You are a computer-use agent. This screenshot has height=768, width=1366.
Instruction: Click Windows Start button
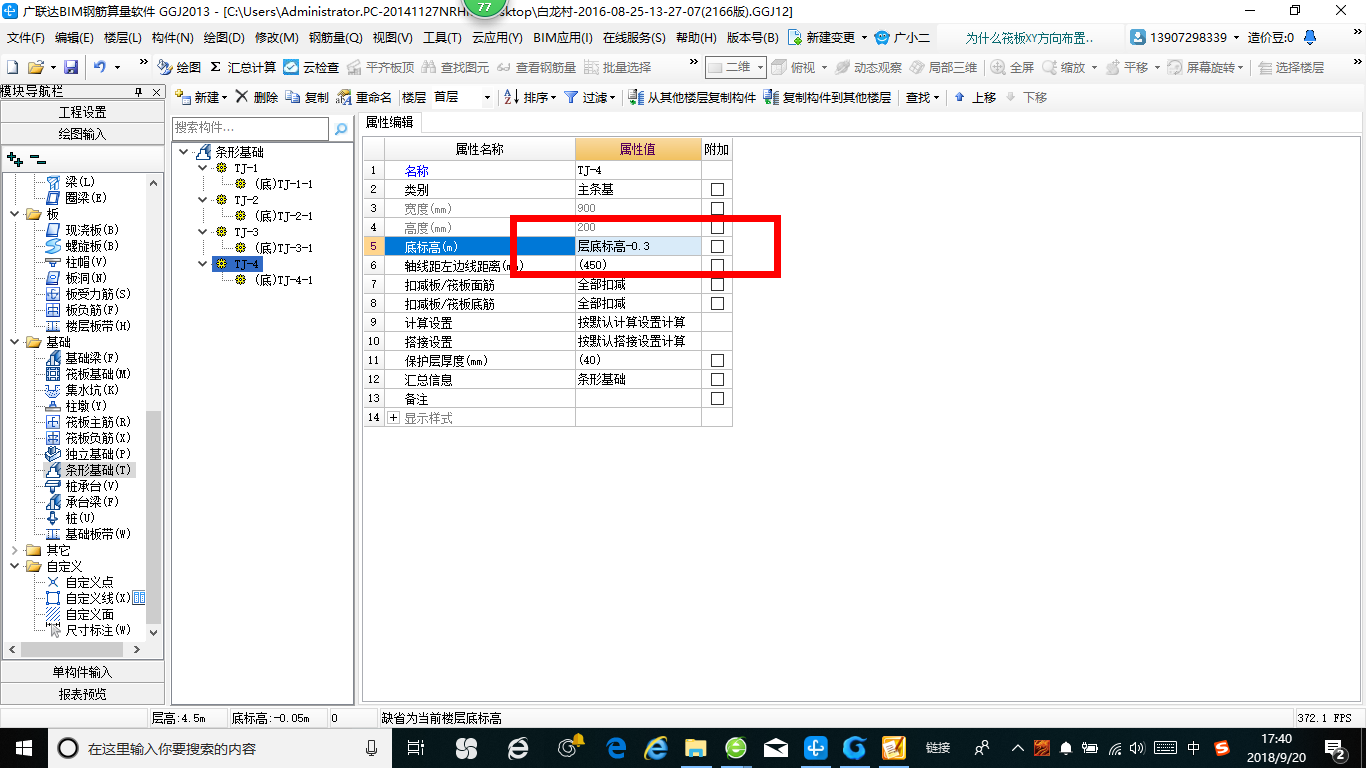[x=23, y=748]
